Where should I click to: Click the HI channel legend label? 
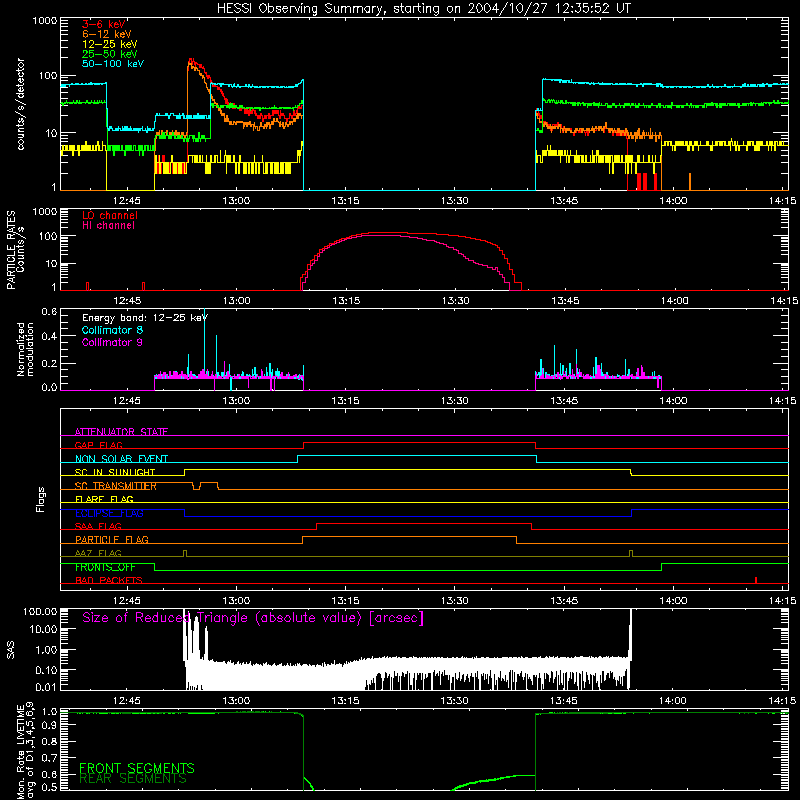108,226
